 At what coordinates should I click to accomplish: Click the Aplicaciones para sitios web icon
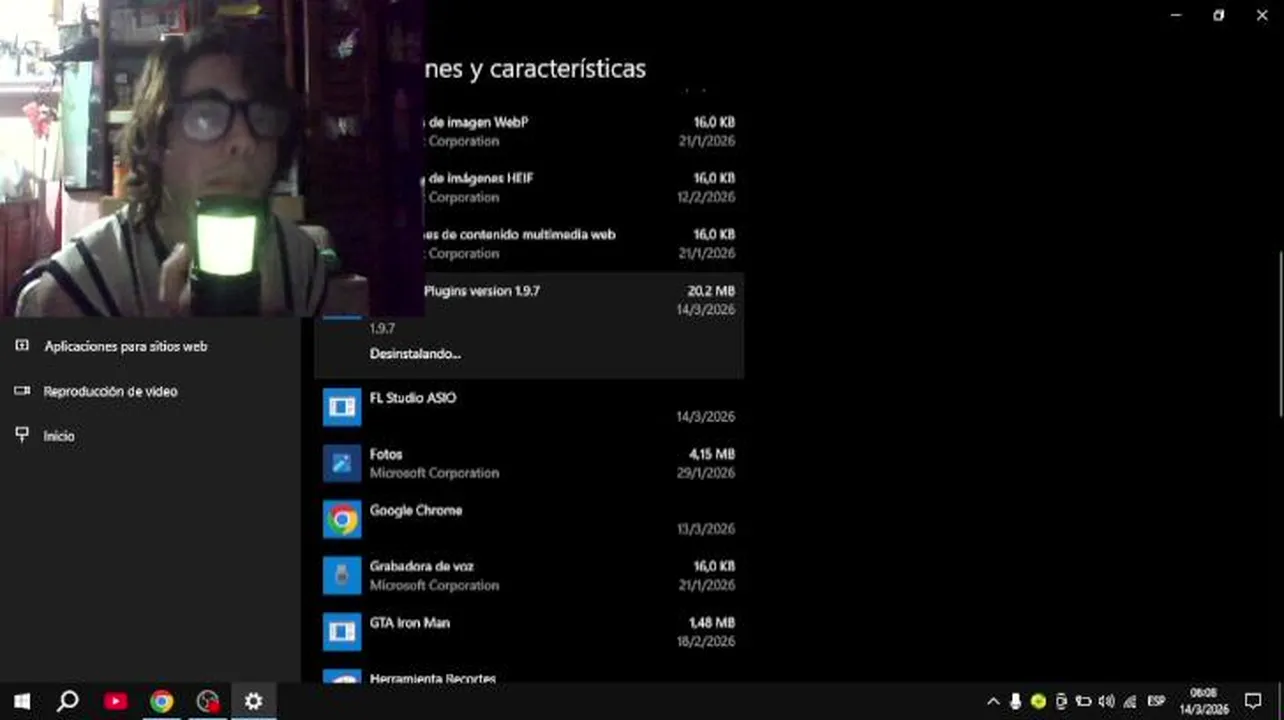point(22,345)
